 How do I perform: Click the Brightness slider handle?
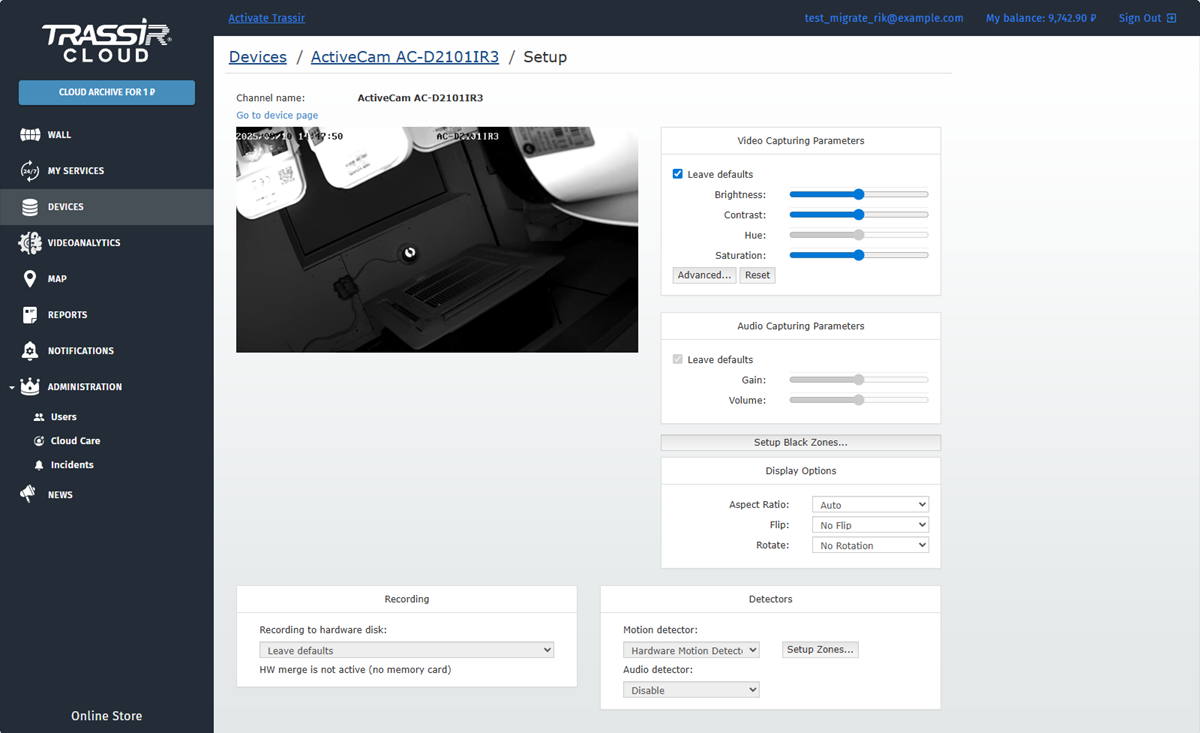pos(858,195)
